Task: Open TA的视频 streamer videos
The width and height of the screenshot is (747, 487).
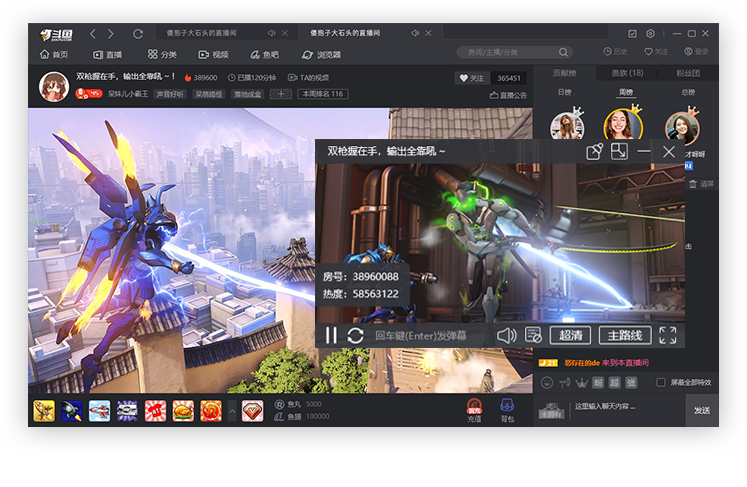Action: point(308,77)
